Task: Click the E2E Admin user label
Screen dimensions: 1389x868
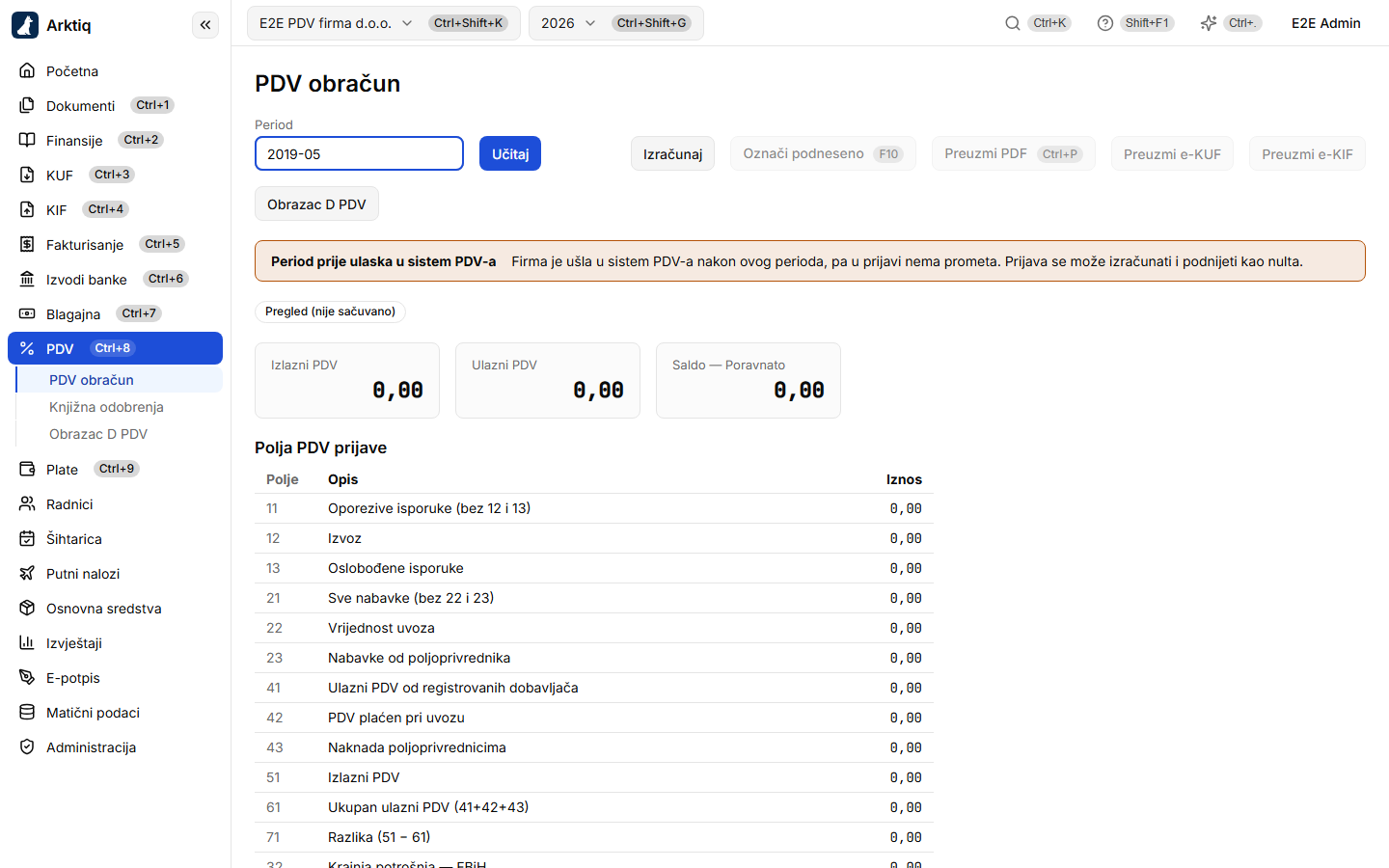Action: (x=1326, y=23)
